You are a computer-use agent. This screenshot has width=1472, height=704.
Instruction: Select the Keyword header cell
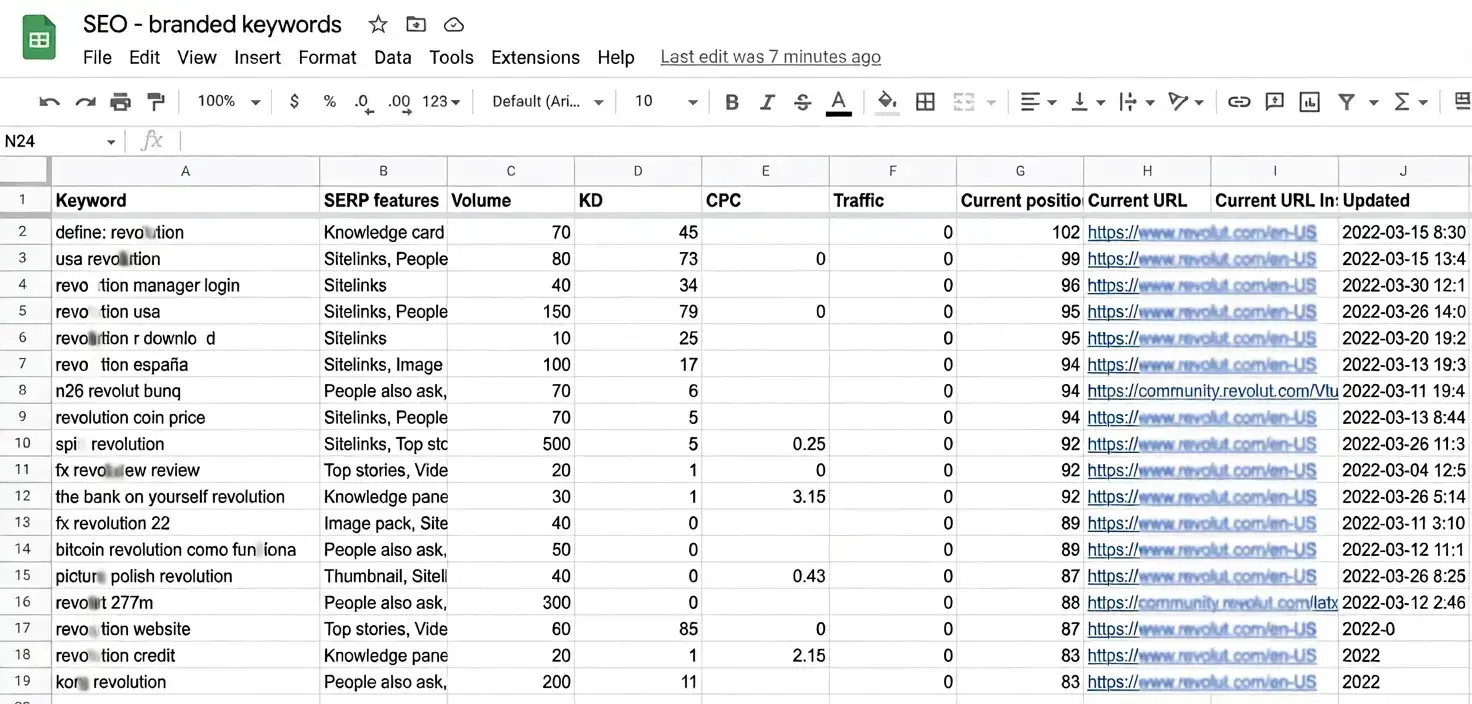(185, 200)
